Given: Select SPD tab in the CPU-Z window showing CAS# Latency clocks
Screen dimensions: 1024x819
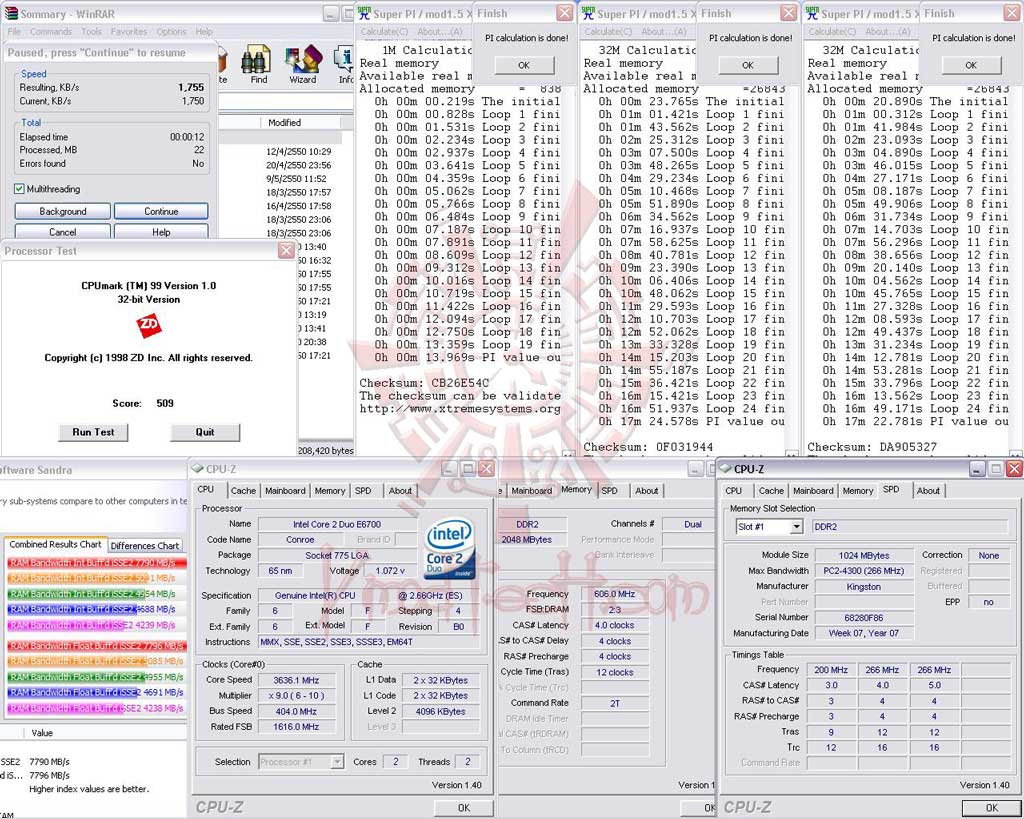Looking at the screenshot, I should [x=609, y=490].
